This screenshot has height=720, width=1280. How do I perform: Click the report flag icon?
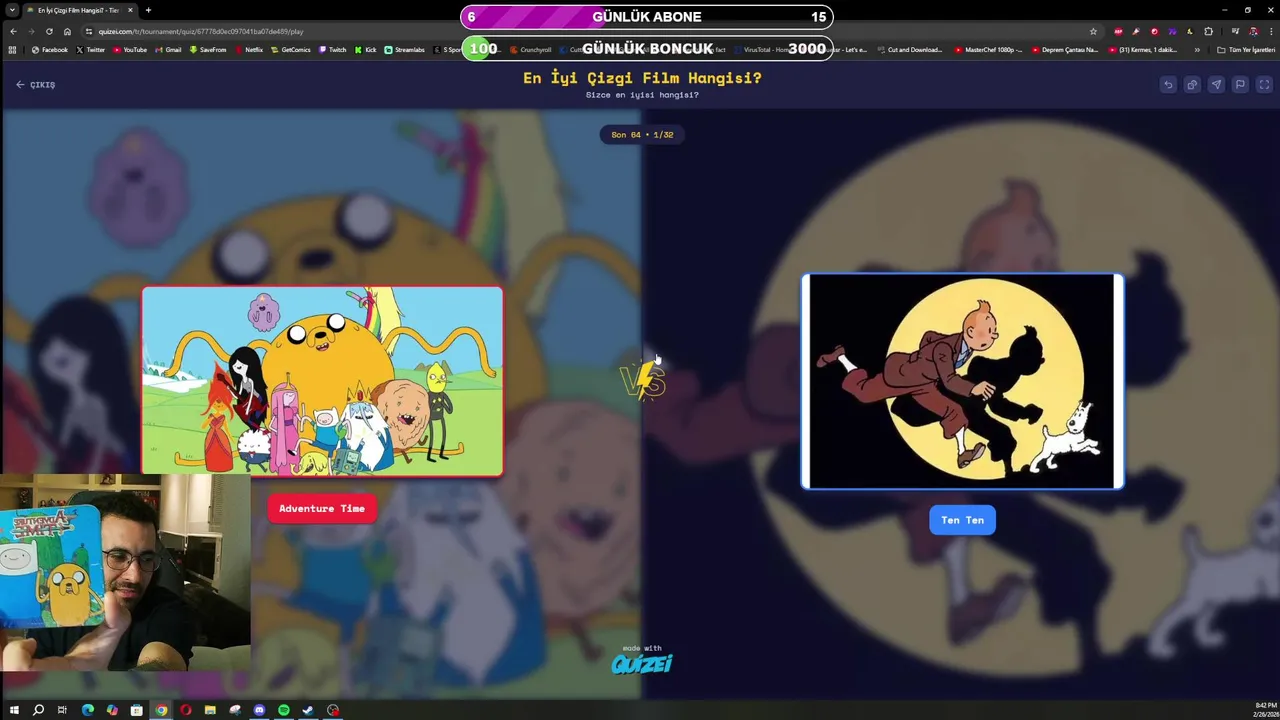[1240, 85]
